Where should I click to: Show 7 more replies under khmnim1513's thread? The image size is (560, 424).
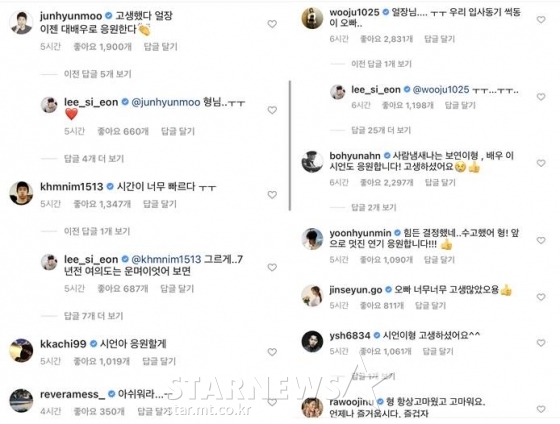94,316
